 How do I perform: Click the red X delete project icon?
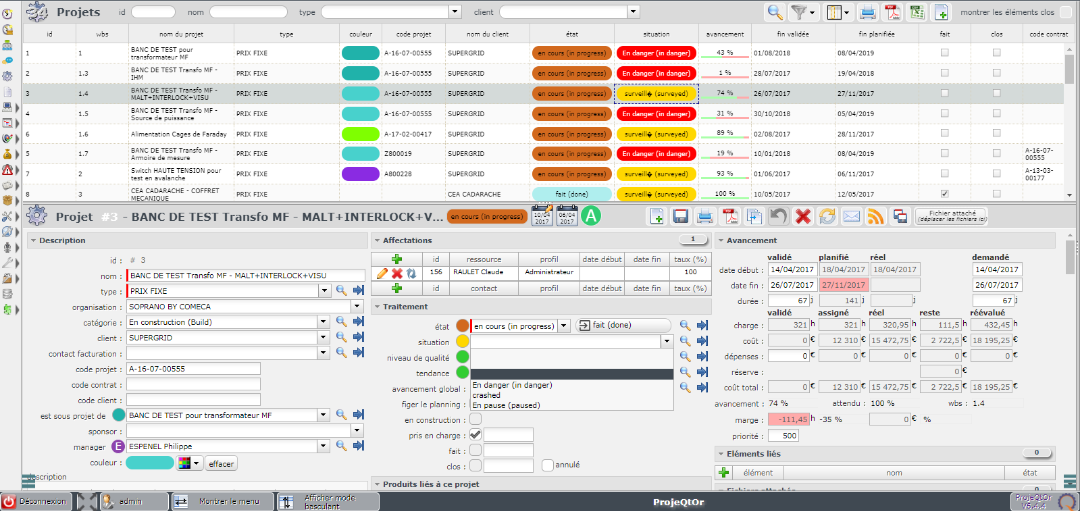coord(802,216)
